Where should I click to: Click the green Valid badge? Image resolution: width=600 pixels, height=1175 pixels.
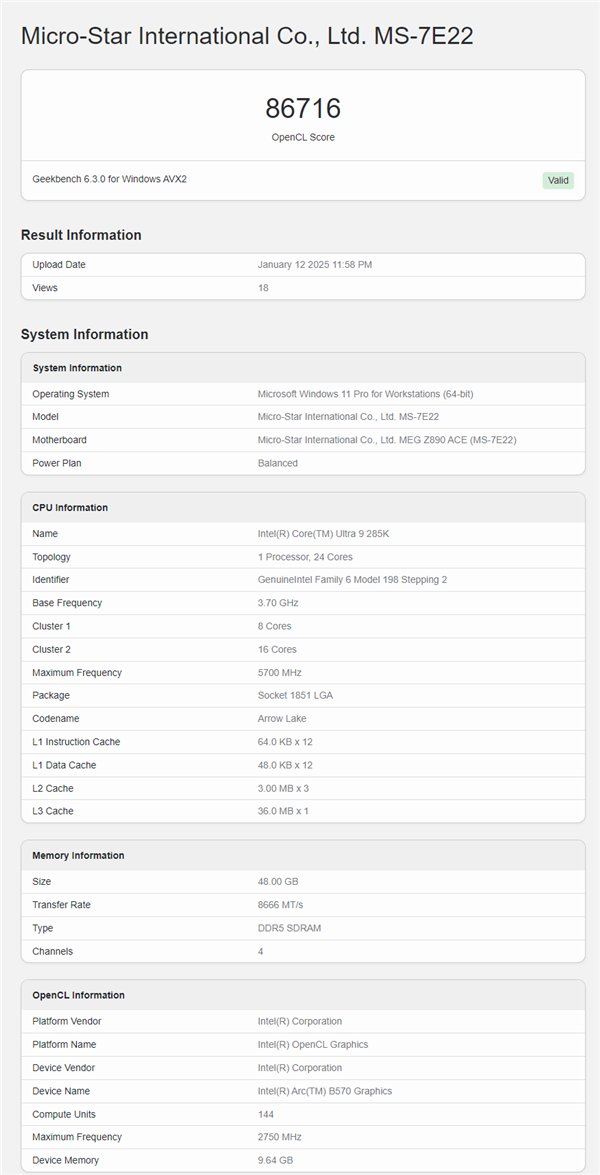(x=558, y=181)
